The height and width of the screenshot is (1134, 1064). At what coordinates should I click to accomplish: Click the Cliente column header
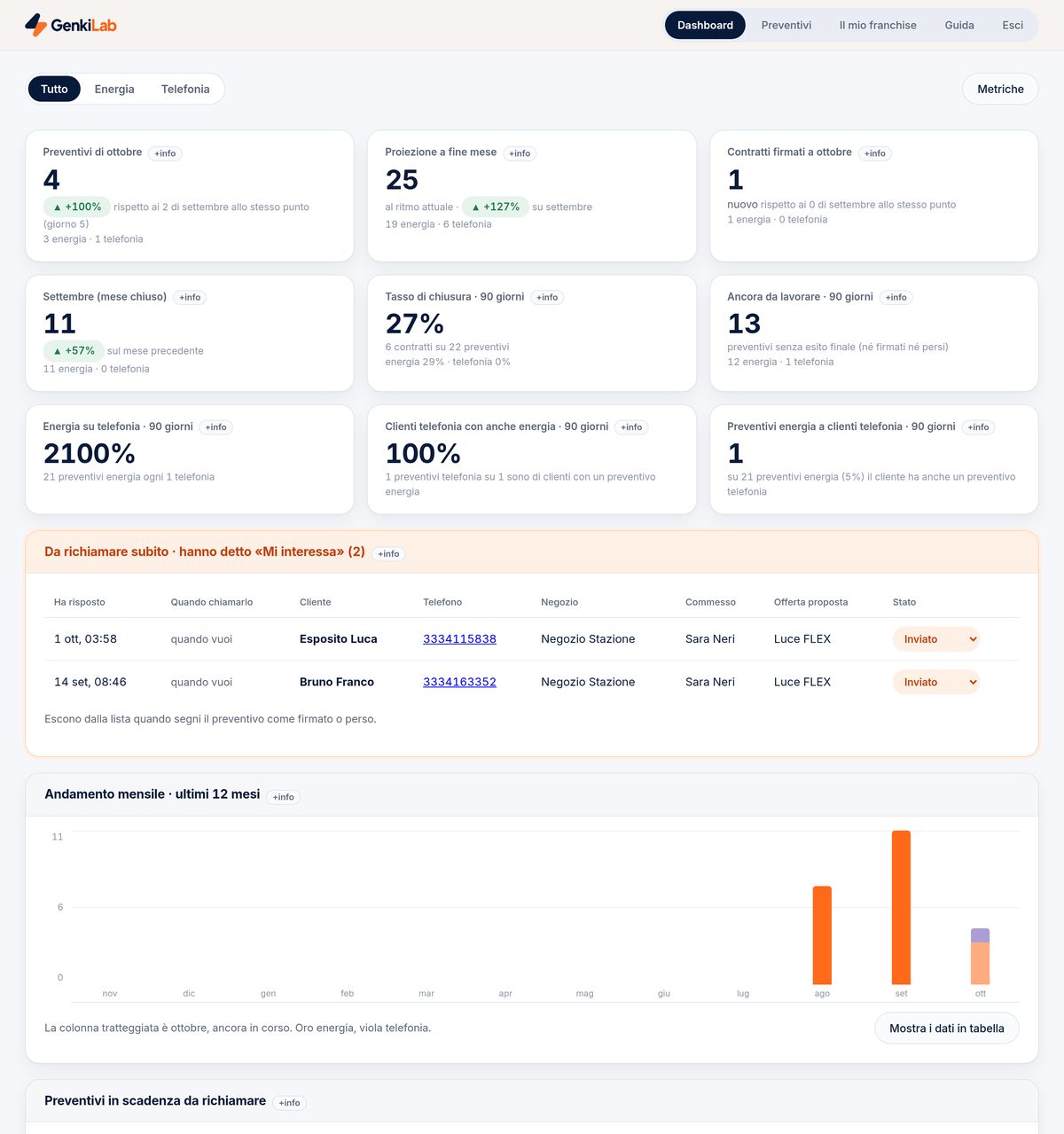(316, 602)
